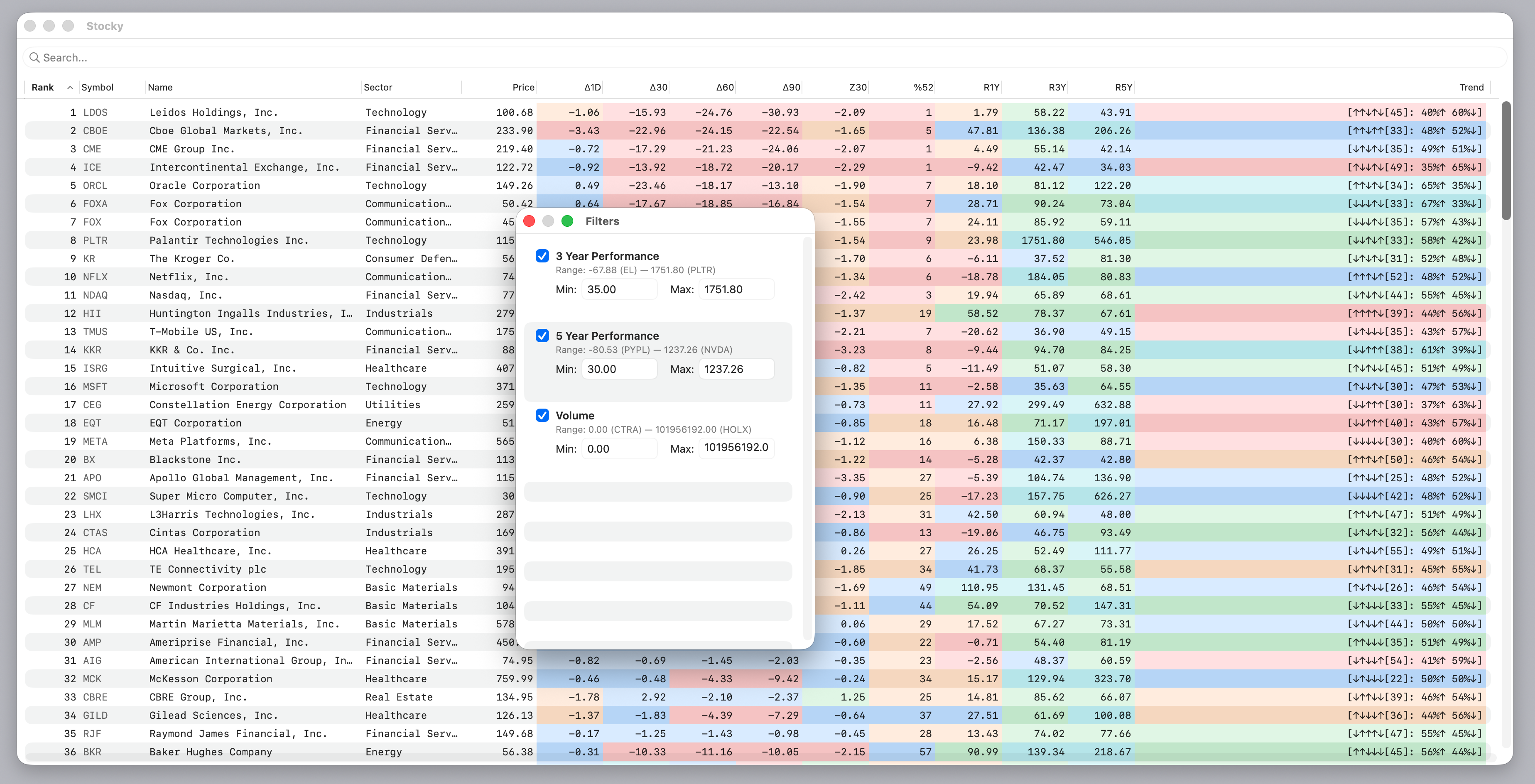This screenshot has width=1535, height=784.
Task: Click the Filters panel vertical scrollbar
Action: click(x=807, y=438)
